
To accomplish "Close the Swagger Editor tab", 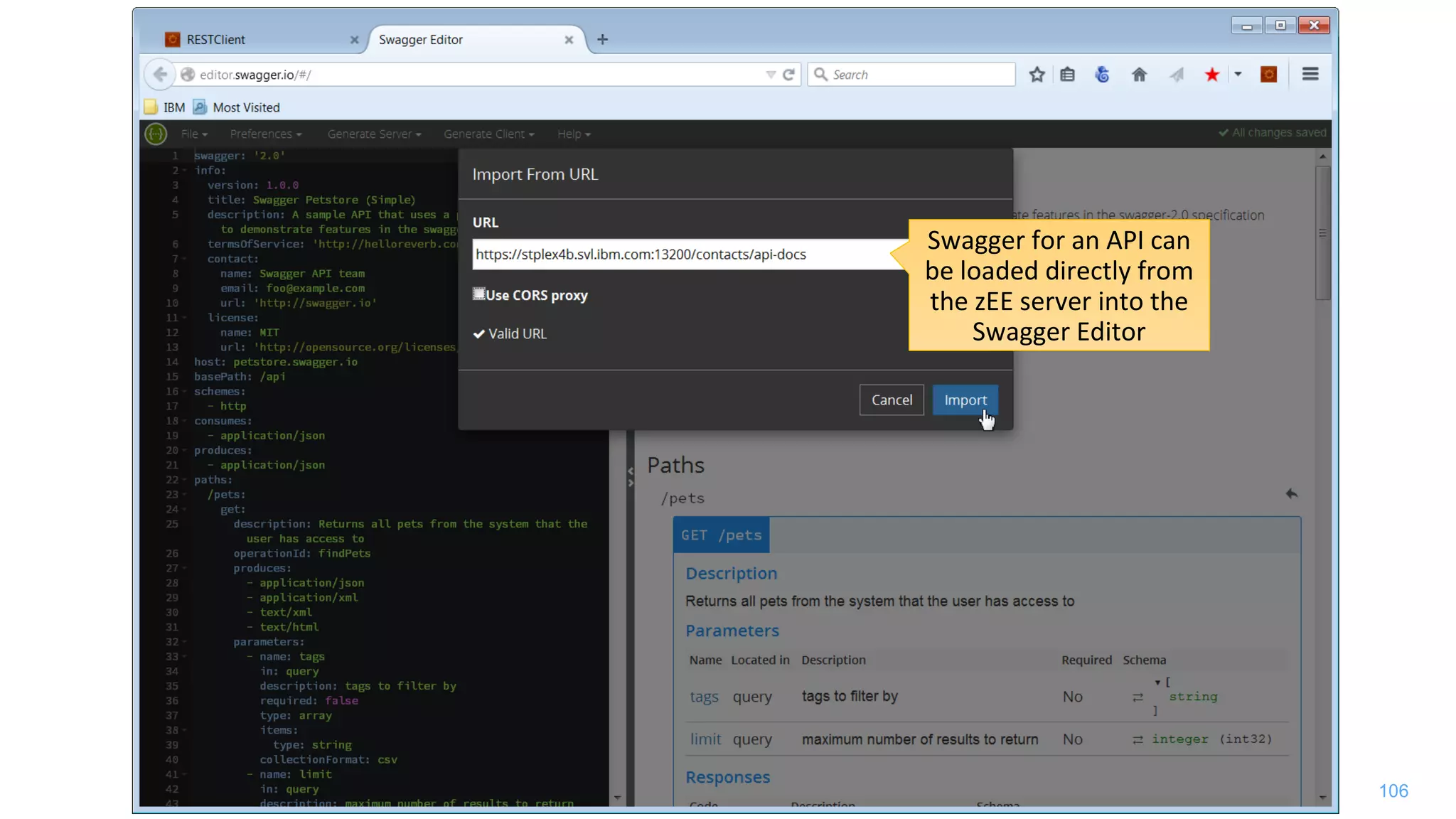I will click(x=569, y=40).
